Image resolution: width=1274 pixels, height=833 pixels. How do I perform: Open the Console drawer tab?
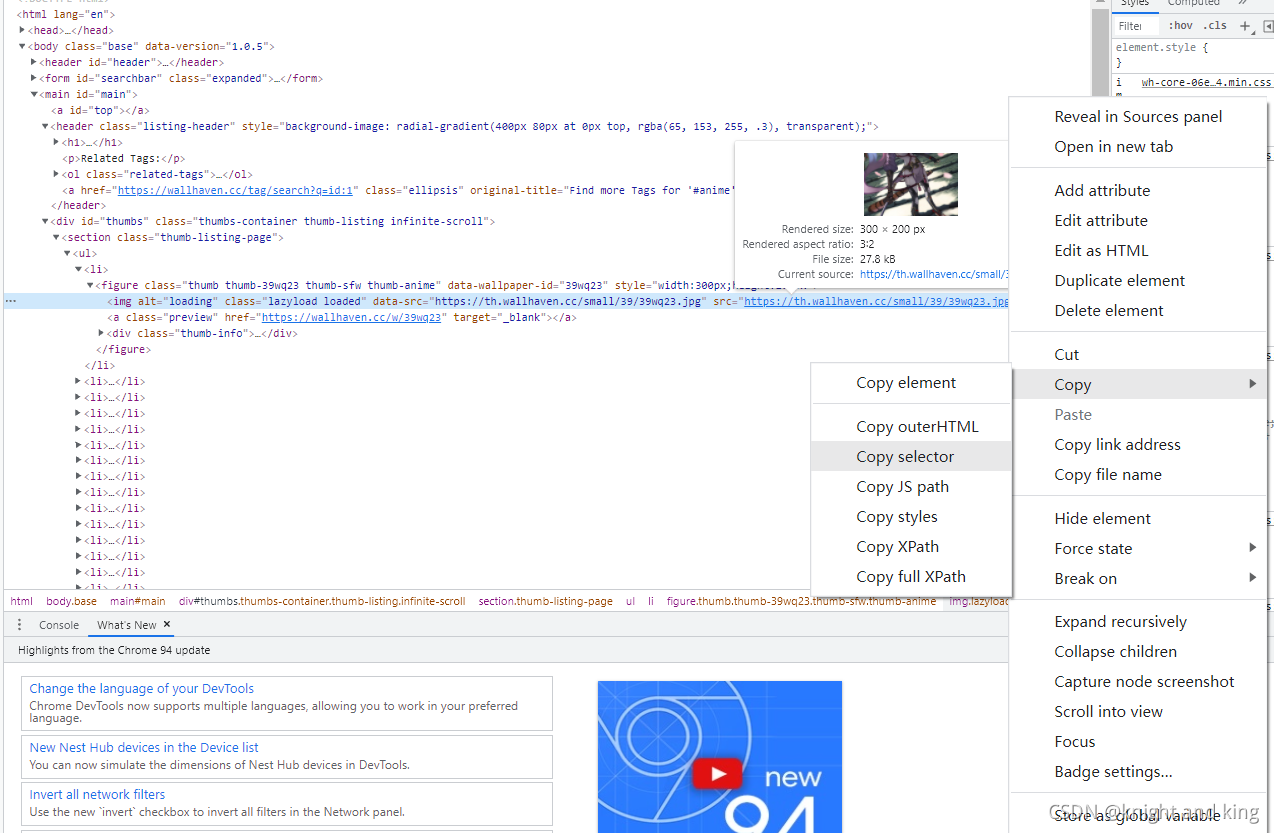click(59, 625)
